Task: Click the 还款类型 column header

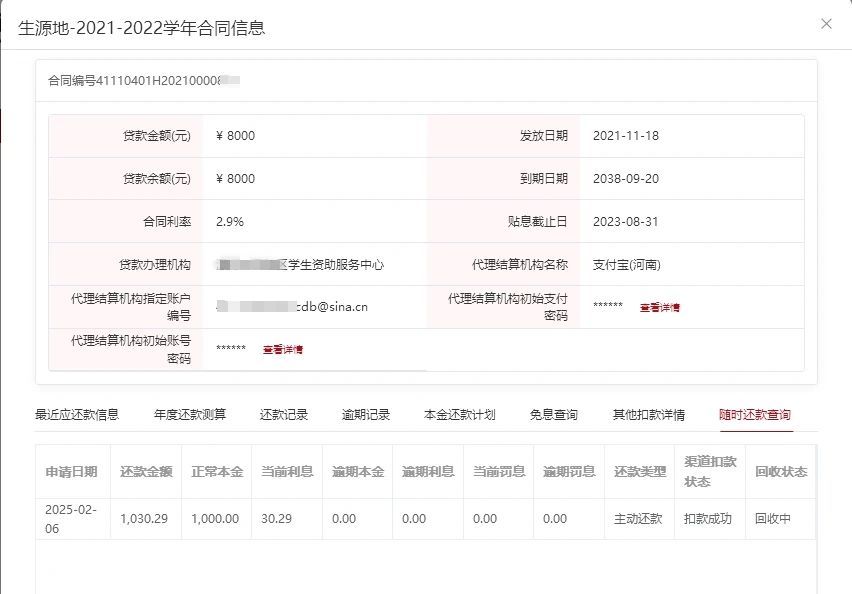Action: click(640, 472)
